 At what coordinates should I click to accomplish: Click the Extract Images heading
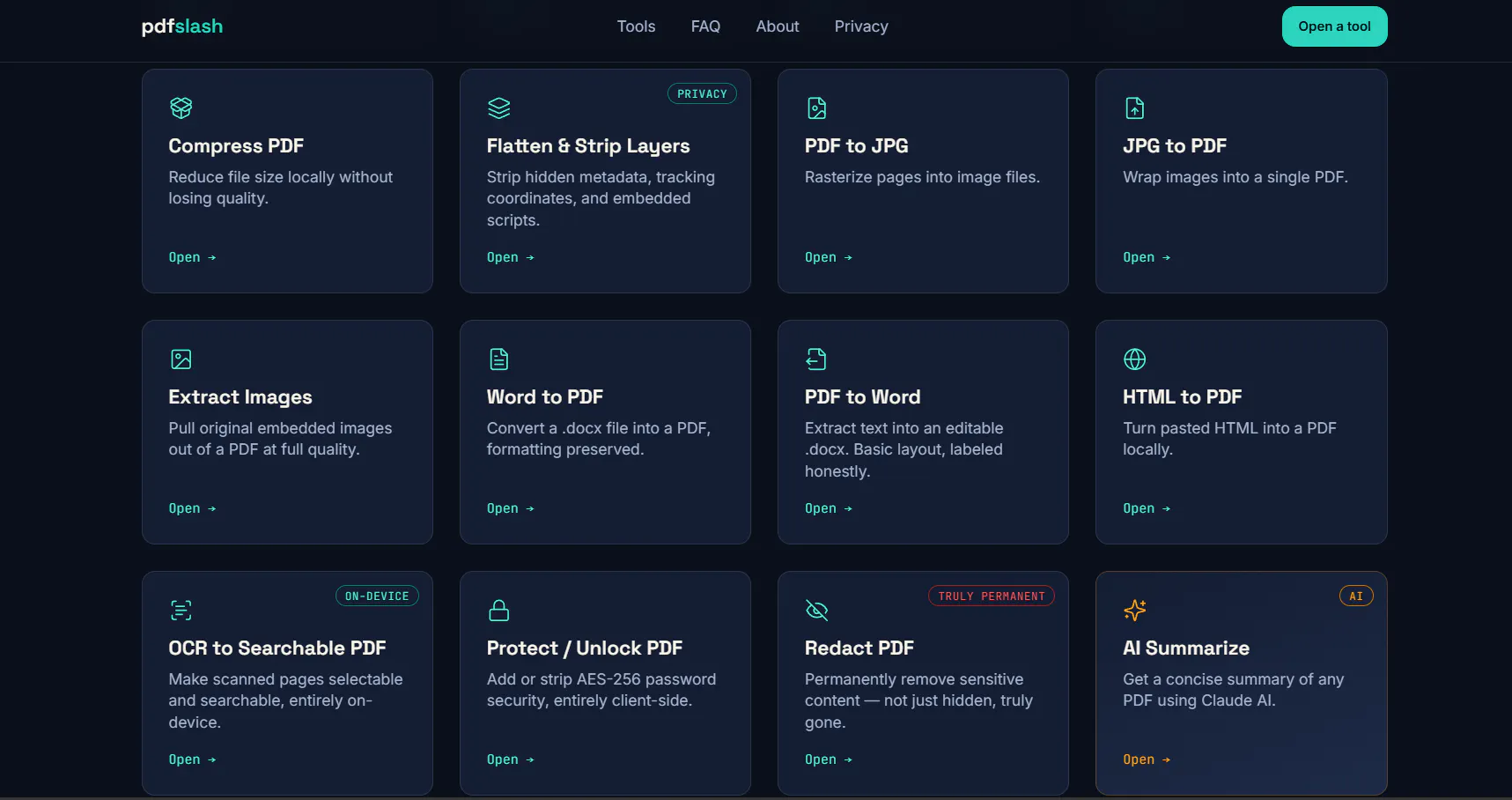[240, 397]
